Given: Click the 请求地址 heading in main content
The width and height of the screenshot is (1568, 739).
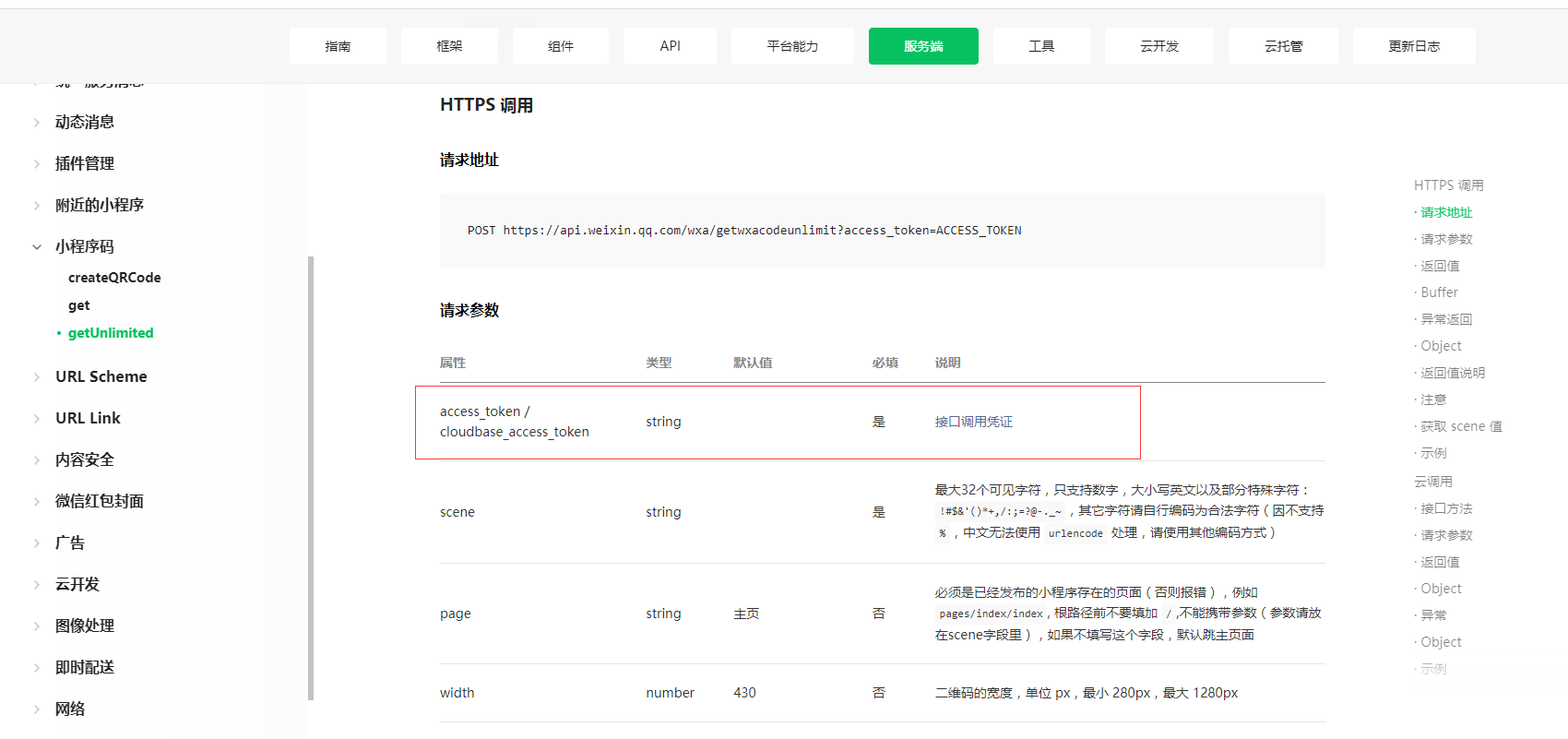Looking at the screenshot, I should [469, 160].
